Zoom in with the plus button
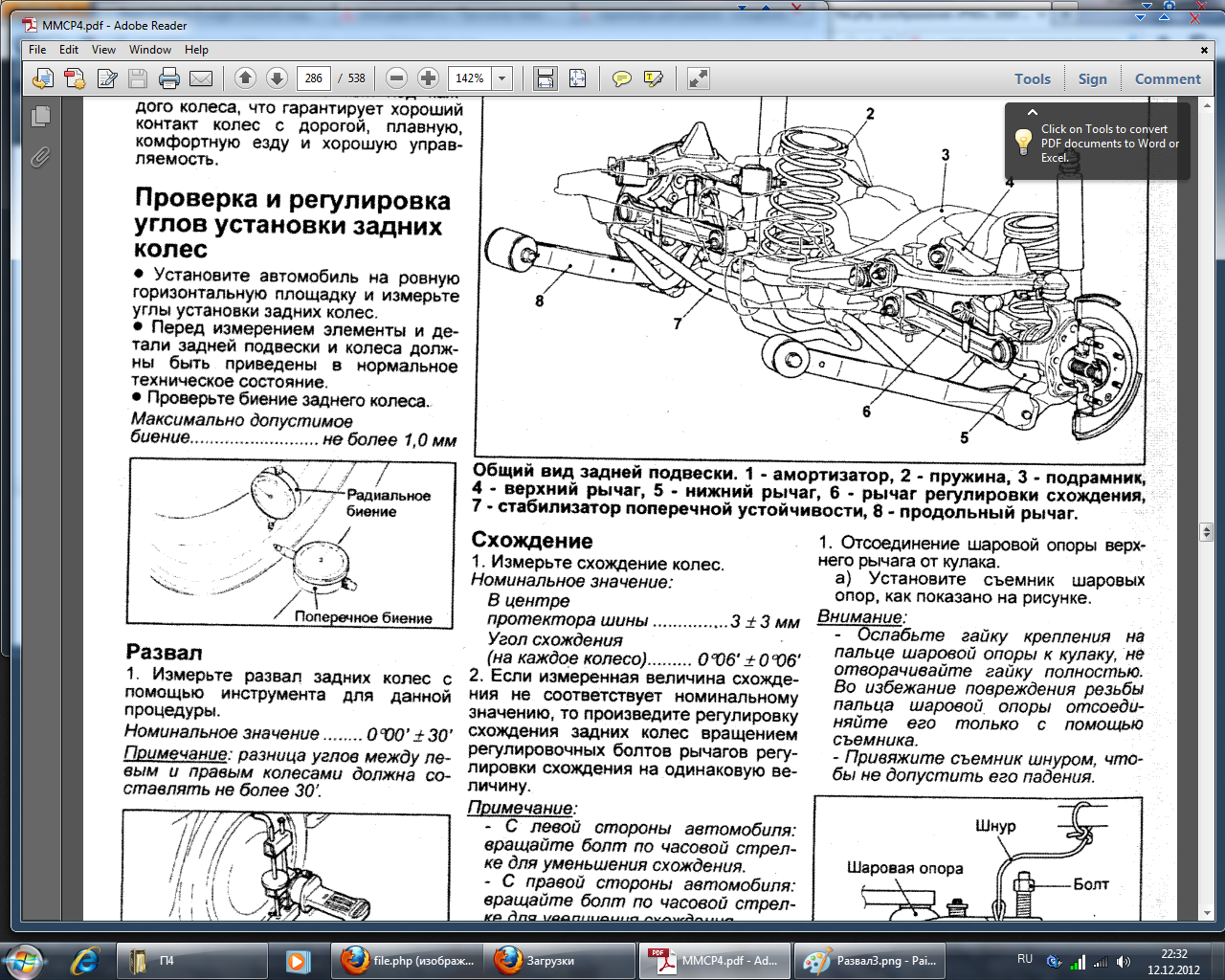Viewport: 1225px width, 980px height. 429,78
